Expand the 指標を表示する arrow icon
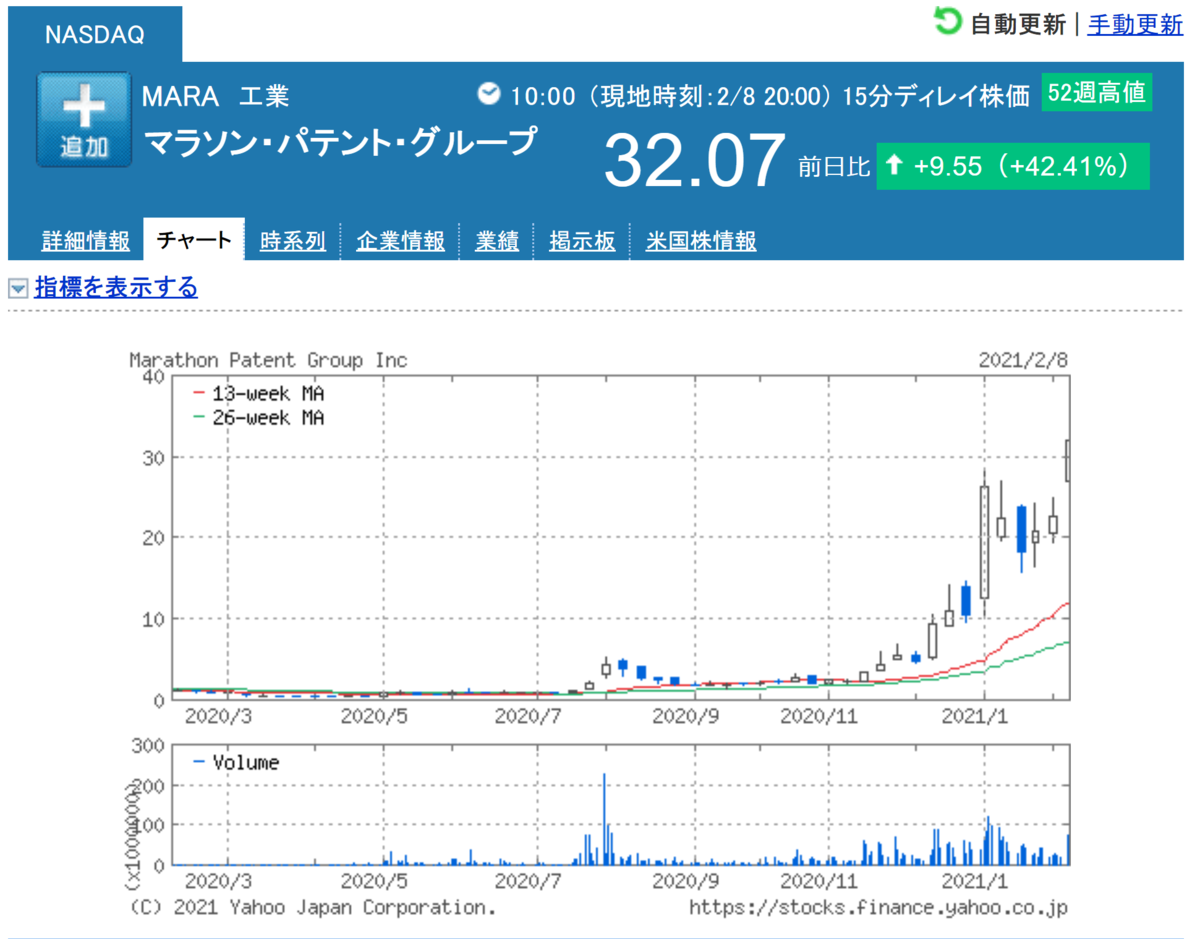The image size is (1200, 939). pos(18,289)
